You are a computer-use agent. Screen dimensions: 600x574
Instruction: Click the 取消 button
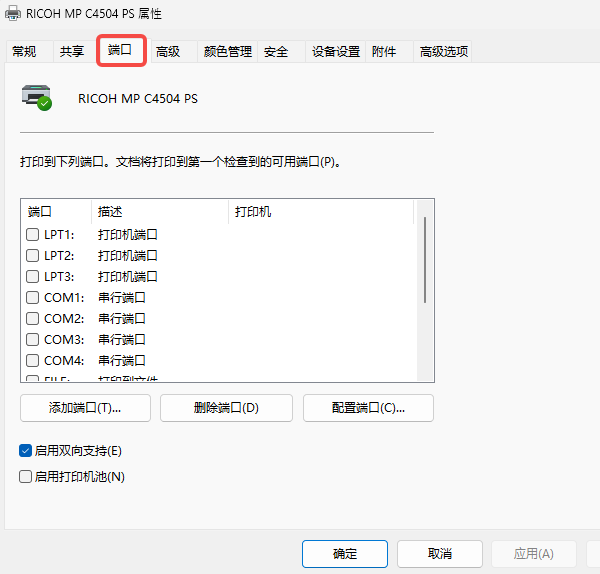pos(440,554)
